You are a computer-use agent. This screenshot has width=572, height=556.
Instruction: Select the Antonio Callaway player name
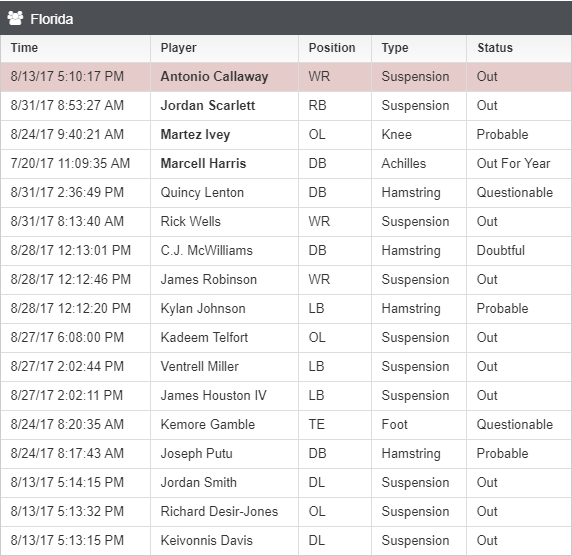214,77
